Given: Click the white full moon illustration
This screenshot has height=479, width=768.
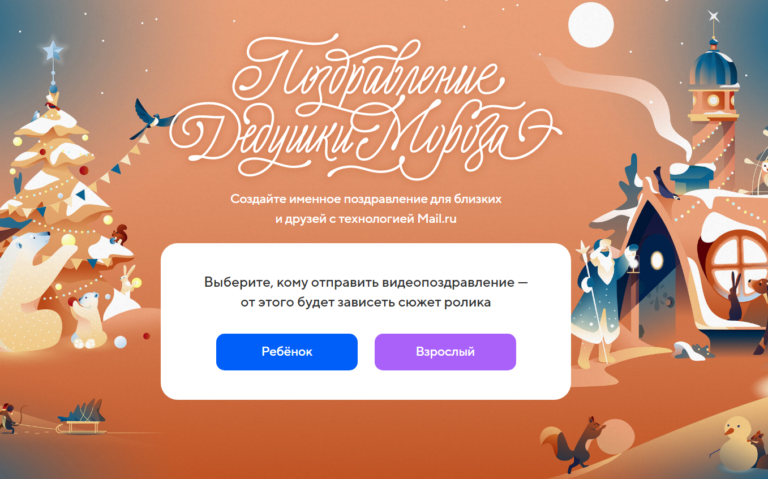Looking at the screenshot, I should 591,24.
